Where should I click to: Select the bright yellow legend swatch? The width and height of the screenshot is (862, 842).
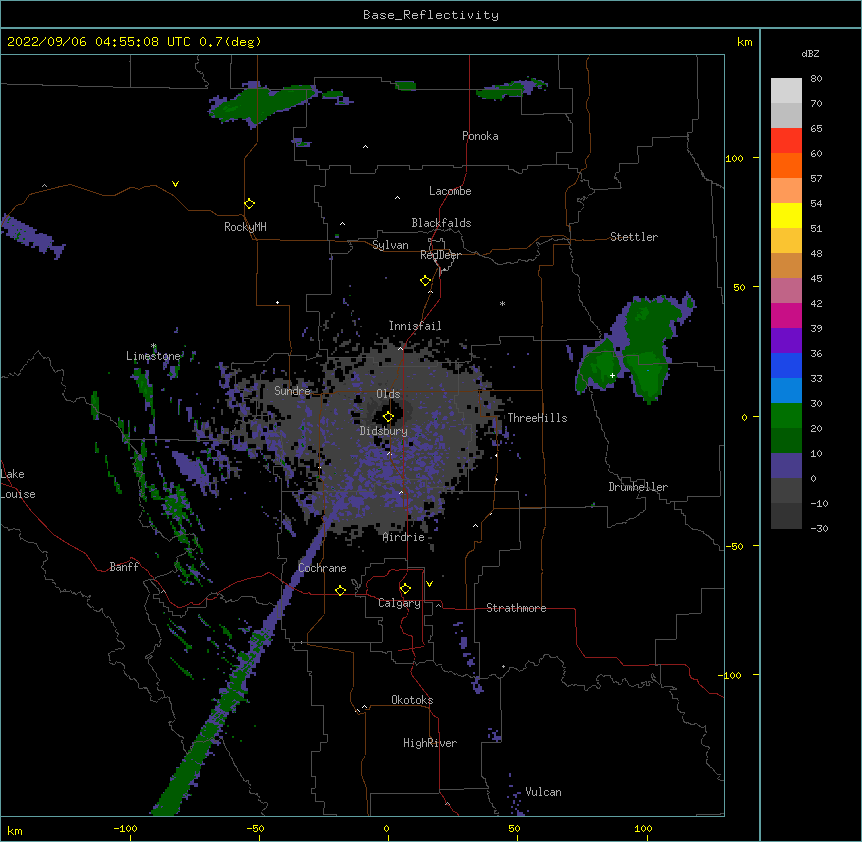point(786,215)
